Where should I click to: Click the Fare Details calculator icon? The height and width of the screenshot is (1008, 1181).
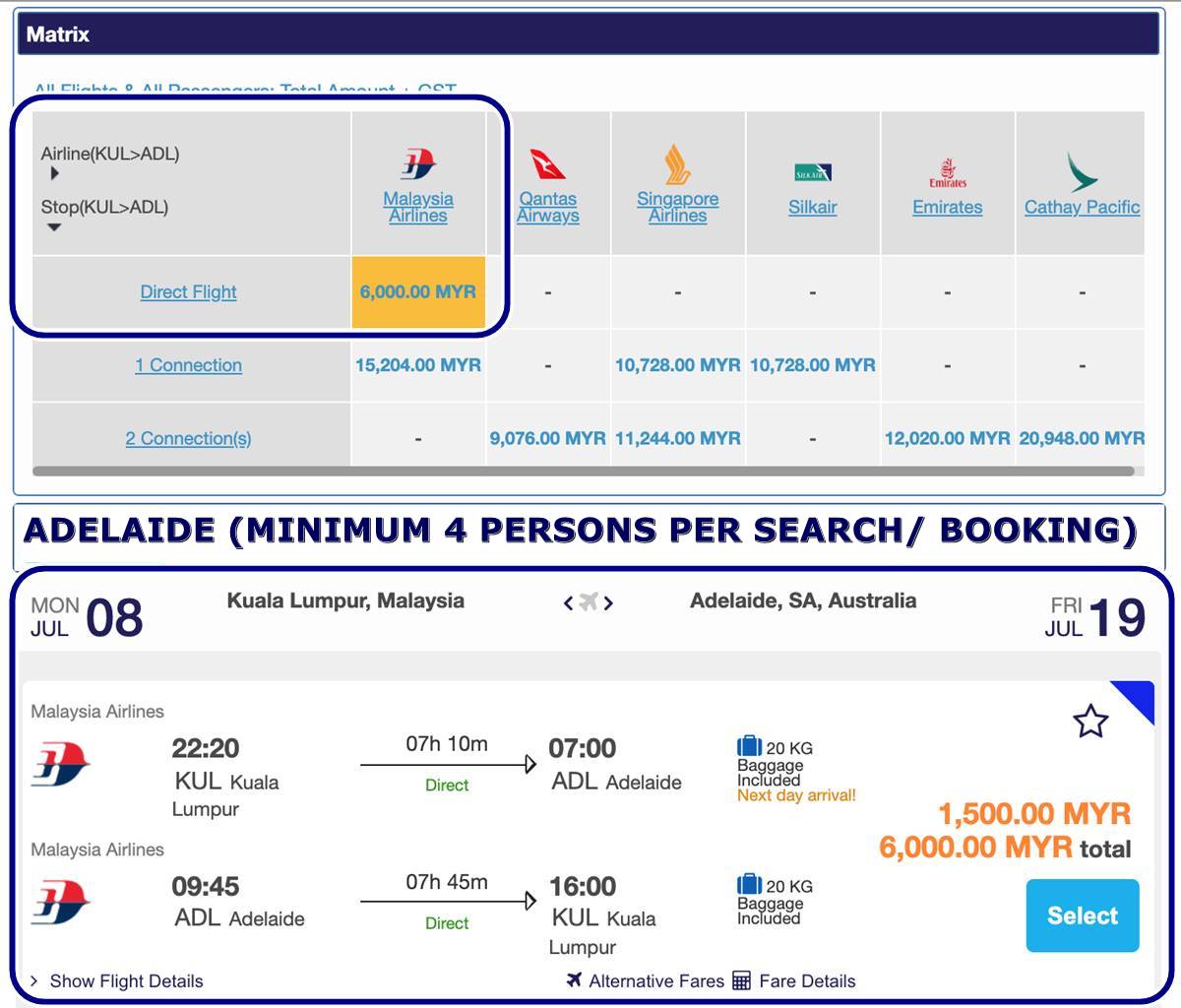[742, 980]
